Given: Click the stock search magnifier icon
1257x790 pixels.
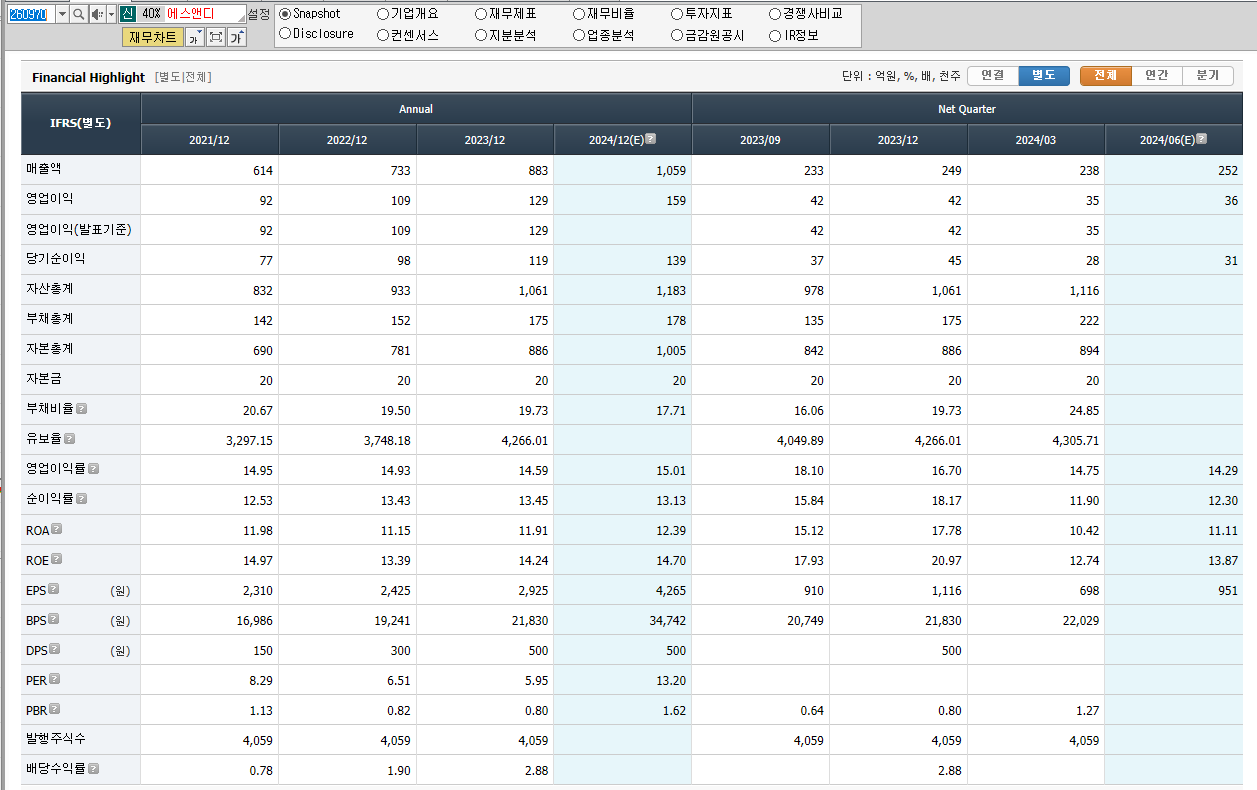Looking at the screenshot, I should (79, 14).
